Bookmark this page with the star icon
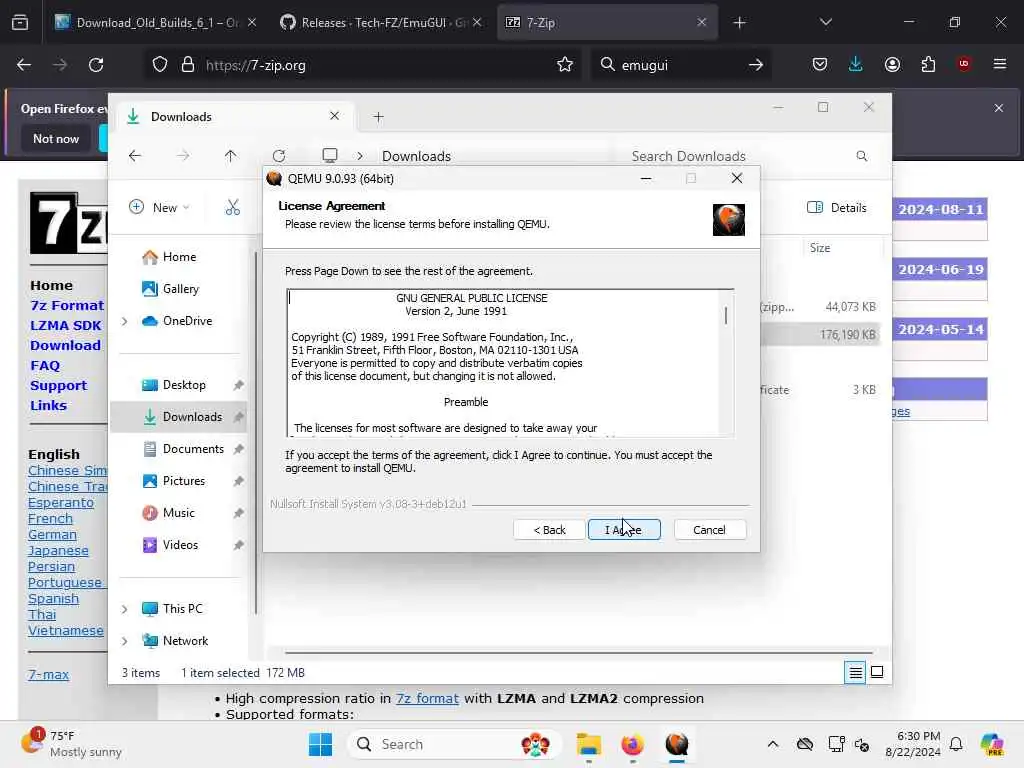The height and width of the screenshot is (768, 1024). (565, 65)
